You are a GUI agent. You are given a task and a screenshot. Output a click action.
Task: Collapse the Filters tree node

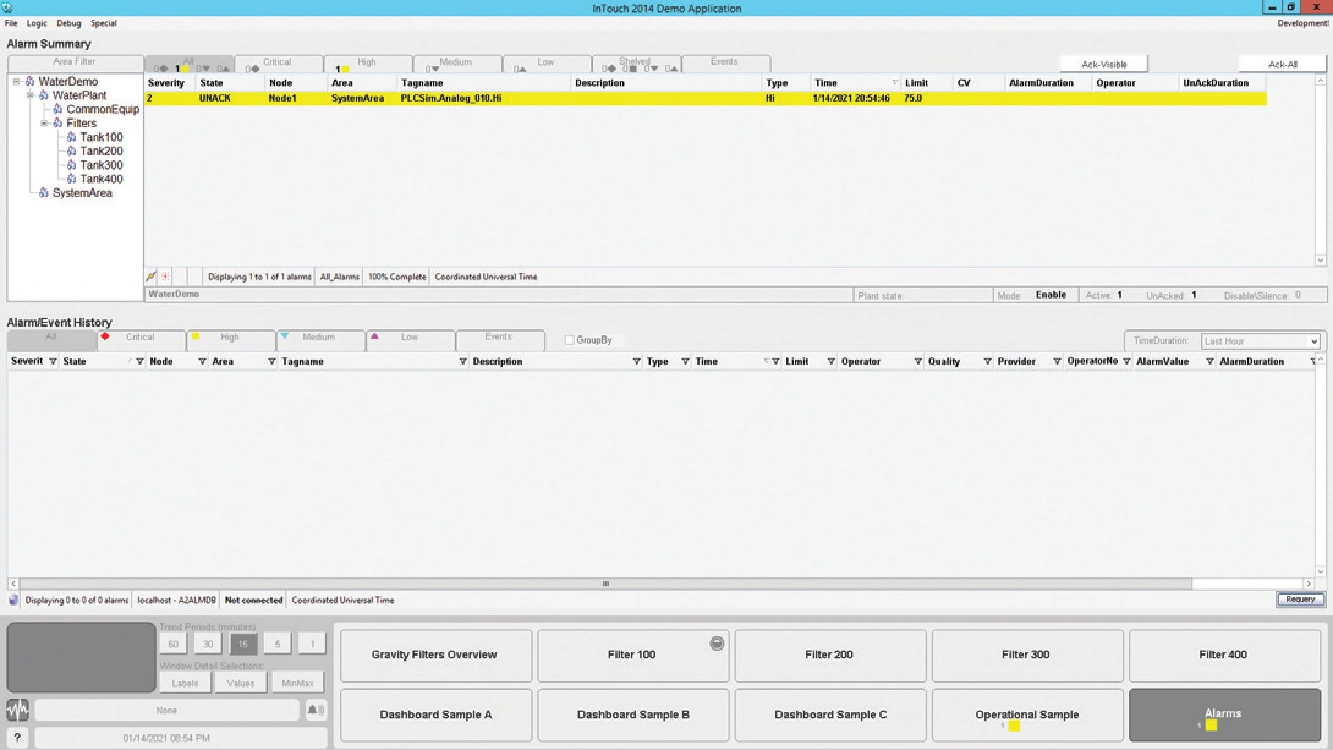44,123
